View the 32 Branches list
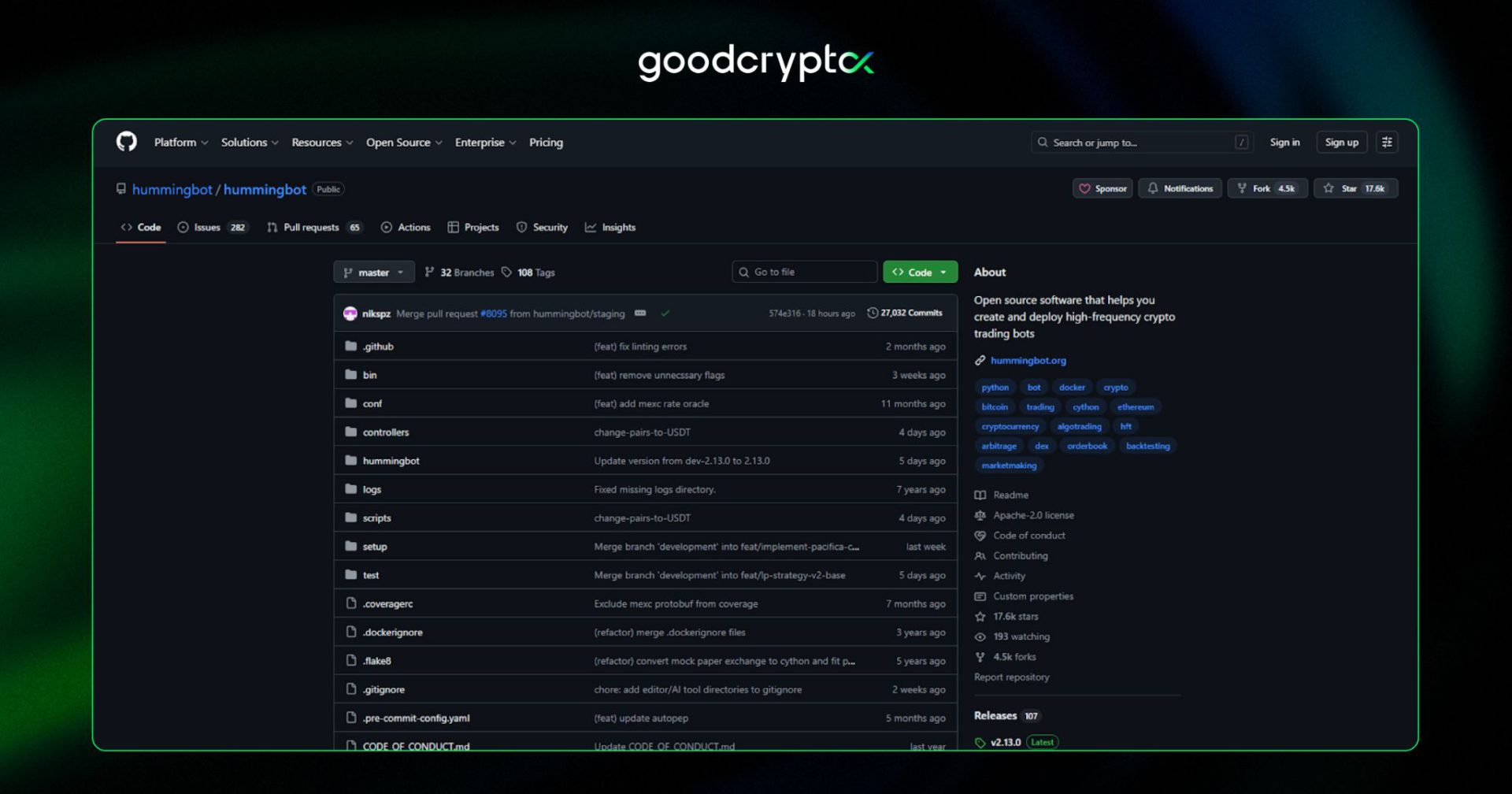The image size is (1512, 794). 459,273
